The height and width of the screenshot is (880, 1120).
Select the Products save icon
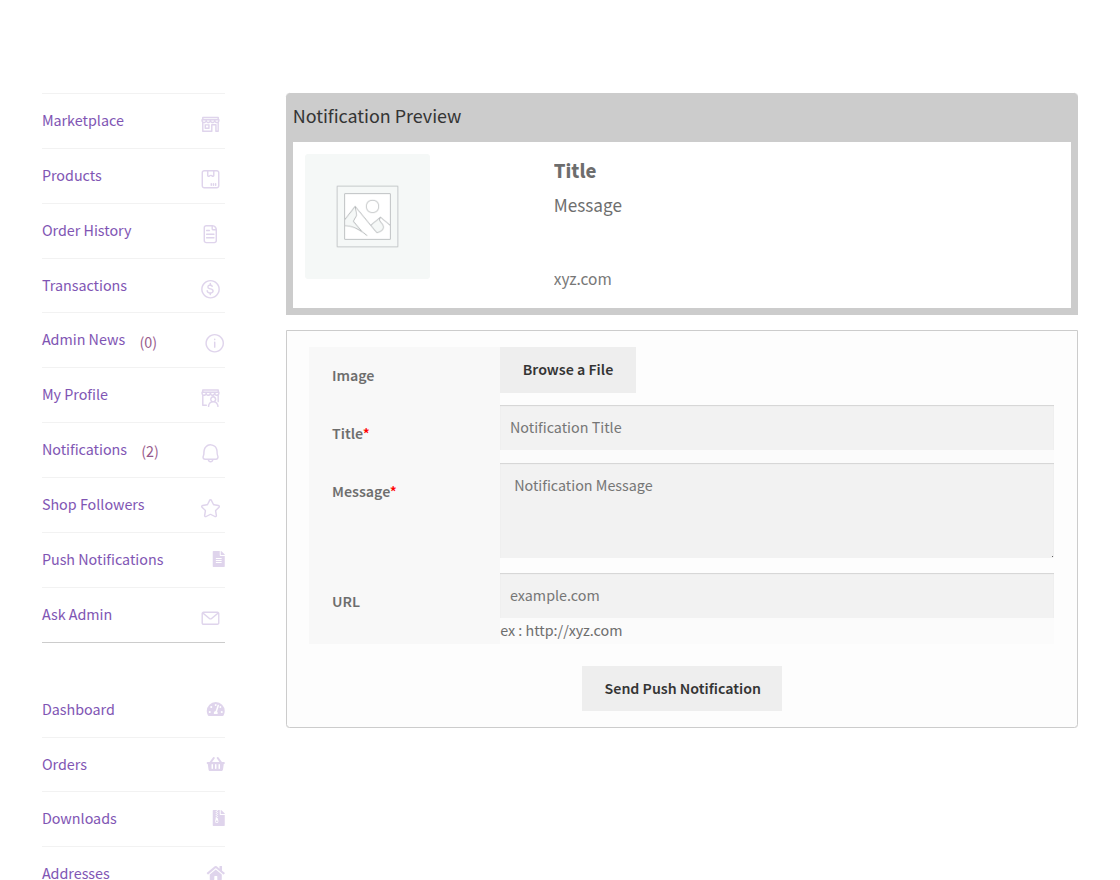point(210,178)
